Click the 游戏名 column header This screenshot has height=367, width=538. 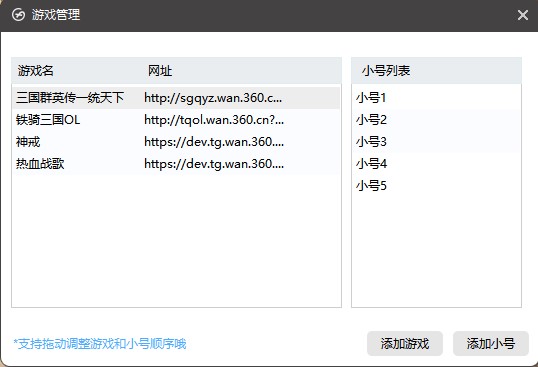(x=36, y=71)
